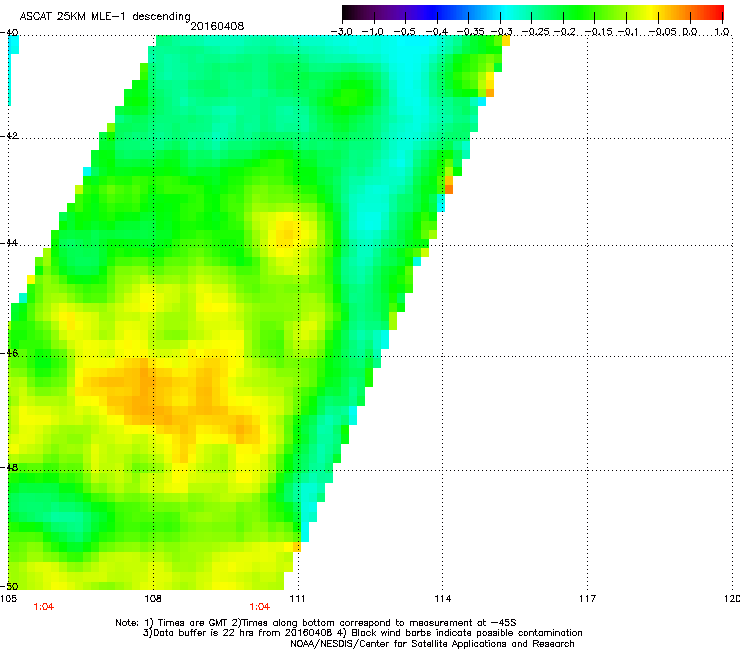Click the 0.0 colorbar label
The height and width of the screenshot is (650, 740).
click(690, 32)
